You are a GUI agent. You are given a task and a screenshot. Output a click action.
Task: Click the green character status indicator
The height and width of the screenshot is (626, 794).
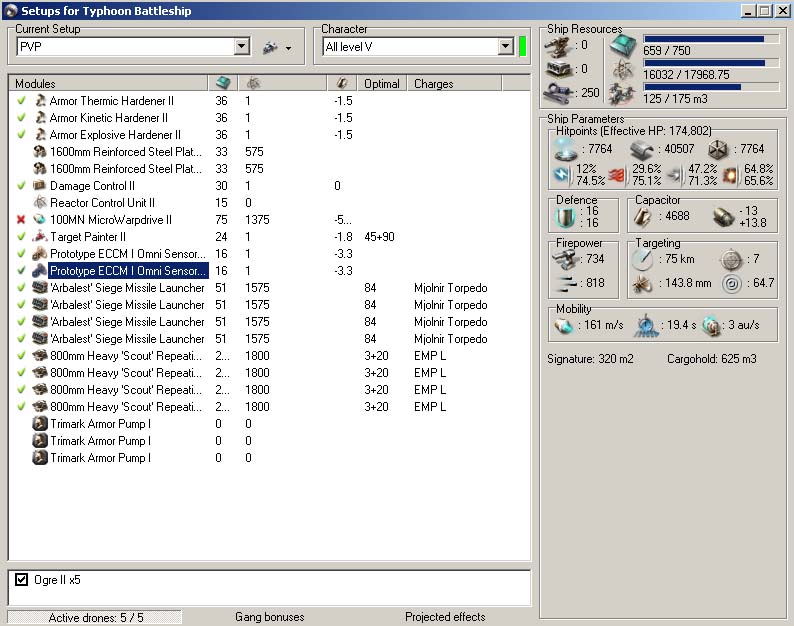(x=522, y=47)
